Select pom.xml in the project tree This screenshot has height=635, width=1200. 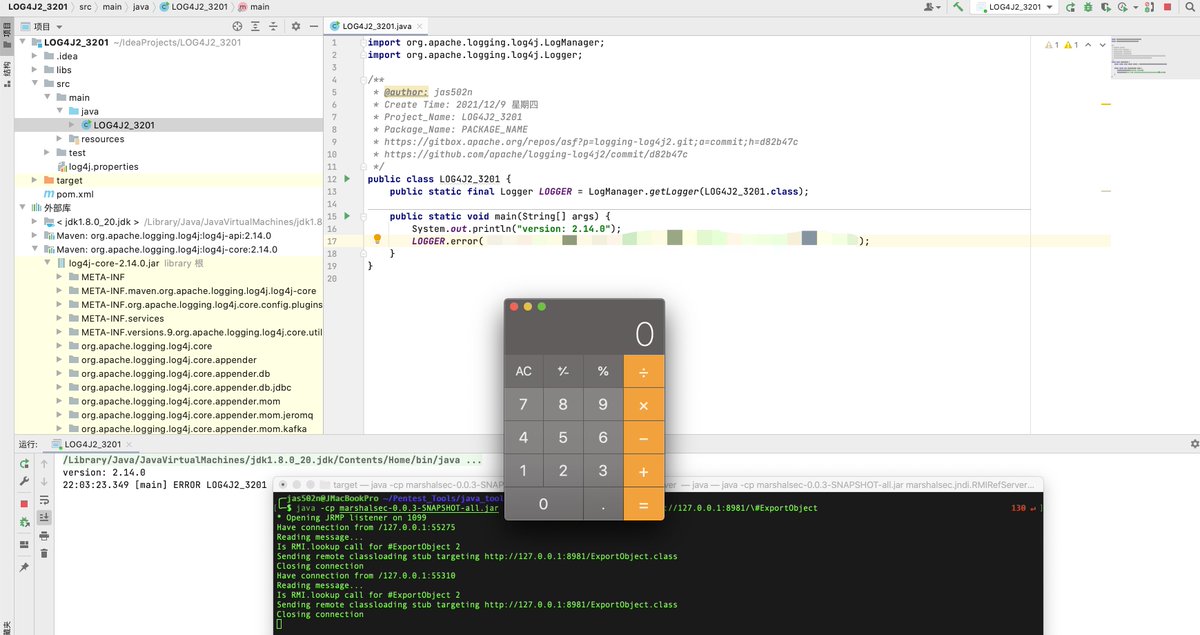tap(67, 194)
